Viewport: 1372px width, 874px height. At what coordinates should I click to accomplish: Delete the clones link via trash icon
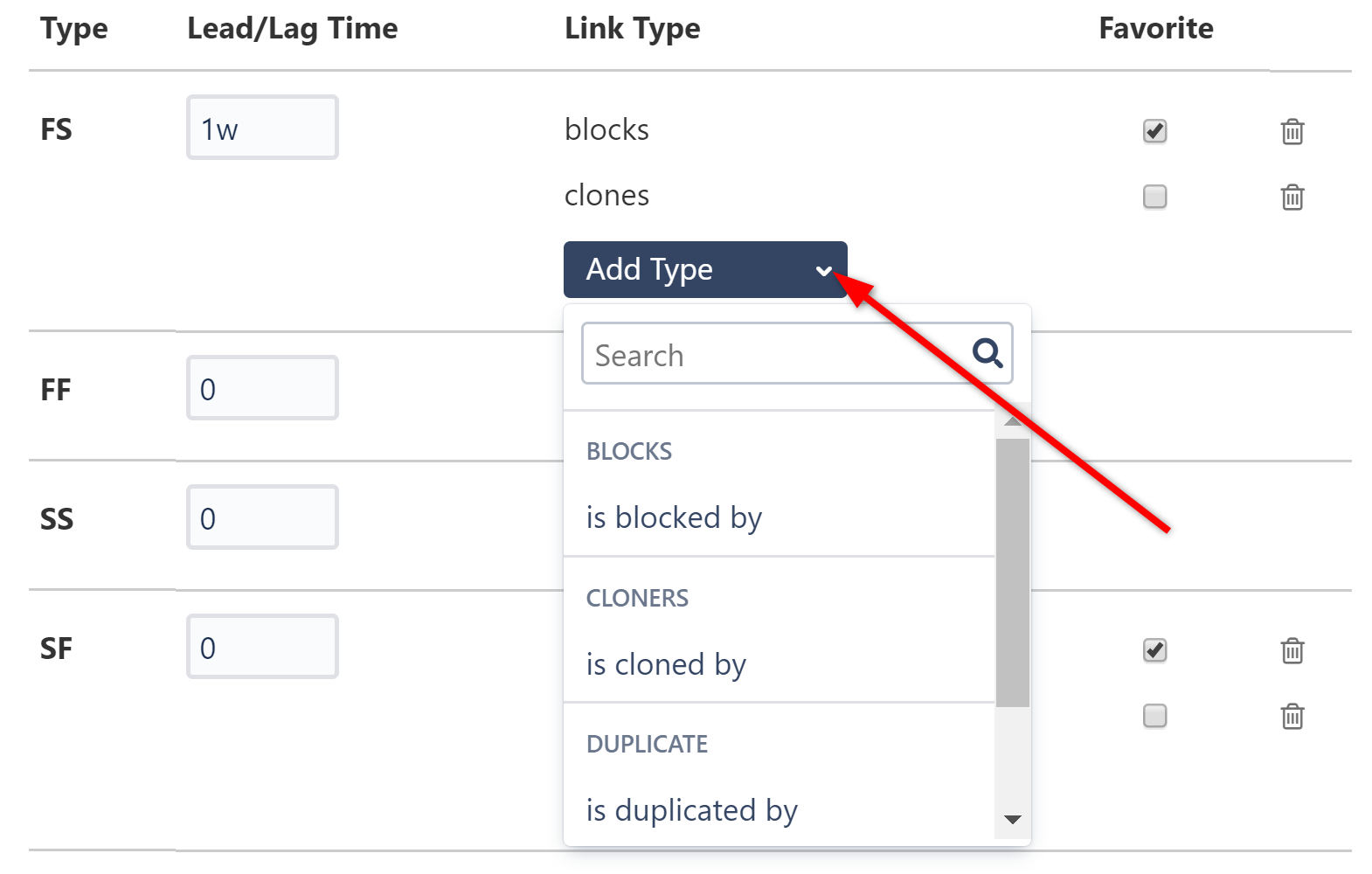tap(1292, 198)
